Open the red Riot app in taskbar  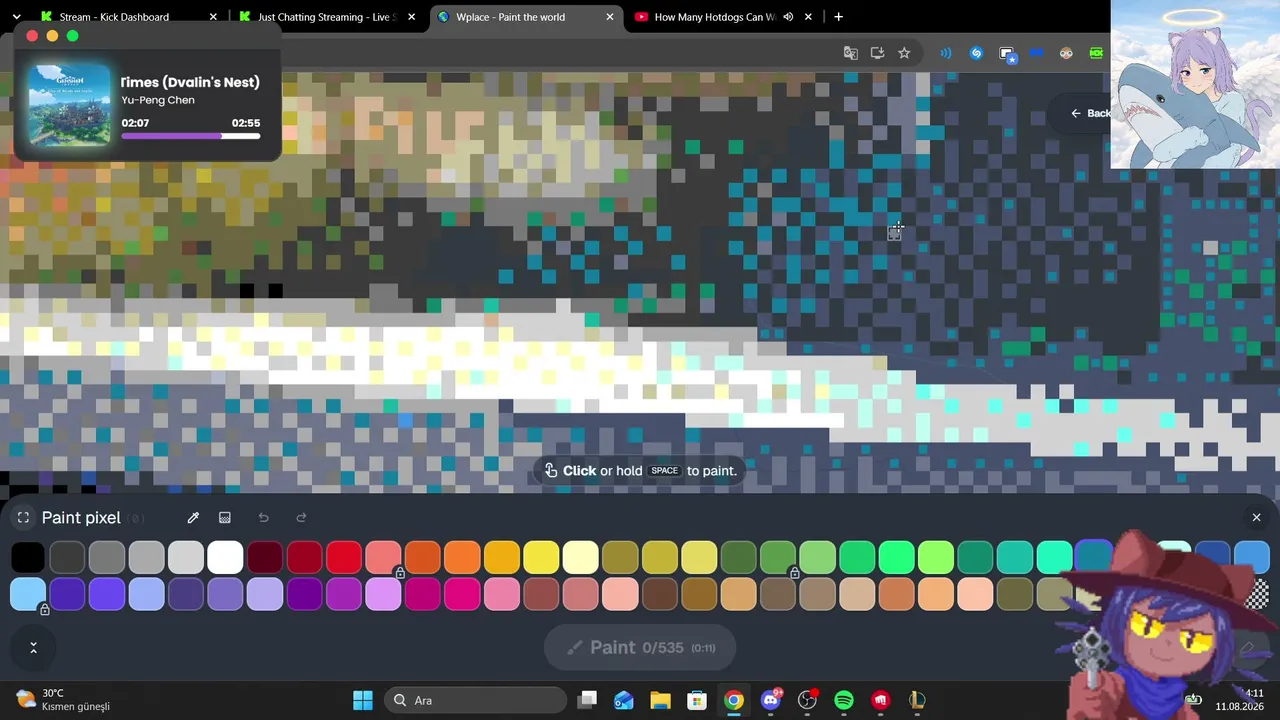881,700
